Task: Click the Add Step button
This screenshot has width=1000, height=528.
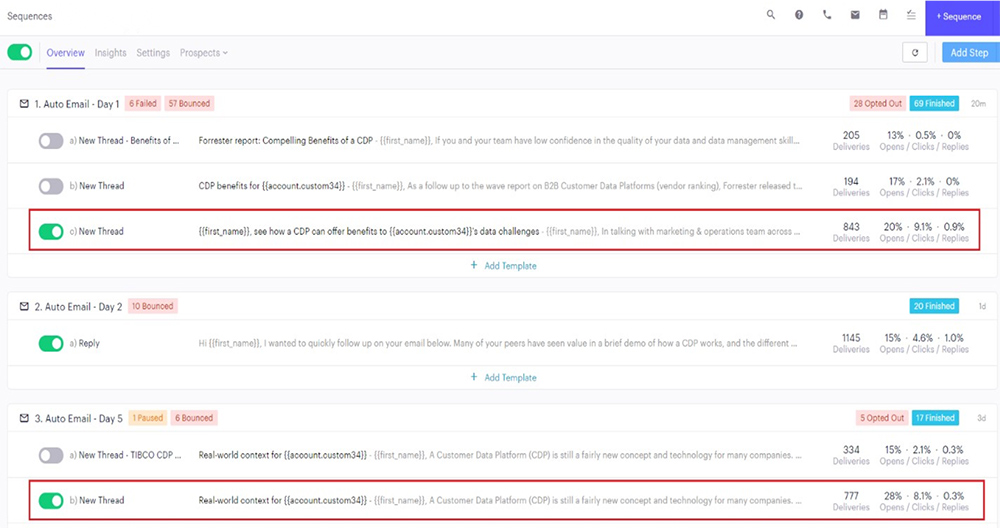Action: tap(969, 53)
